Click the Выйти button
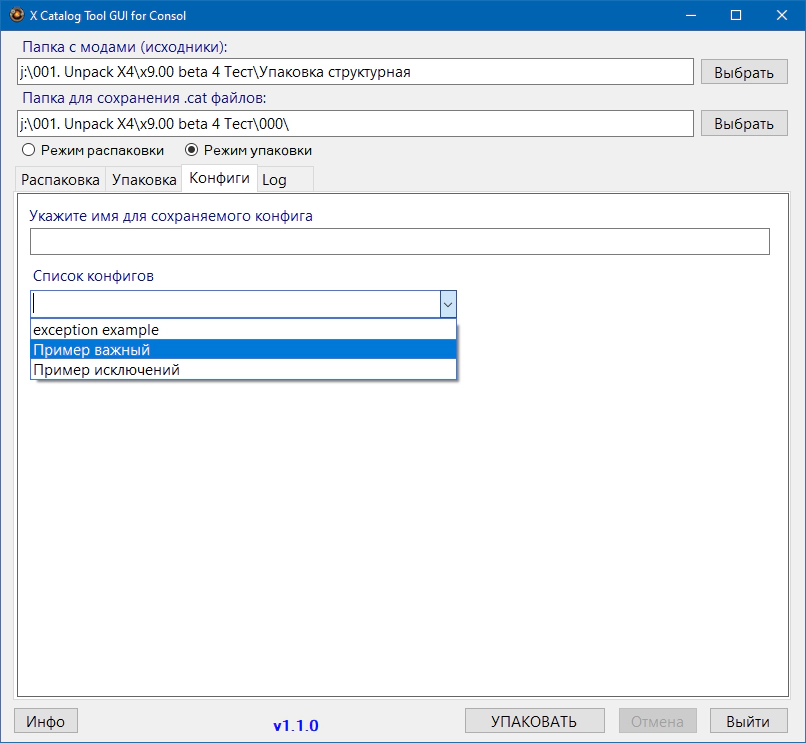The width and height of the screenshot is (806, 743). click(x=748, y=722)
